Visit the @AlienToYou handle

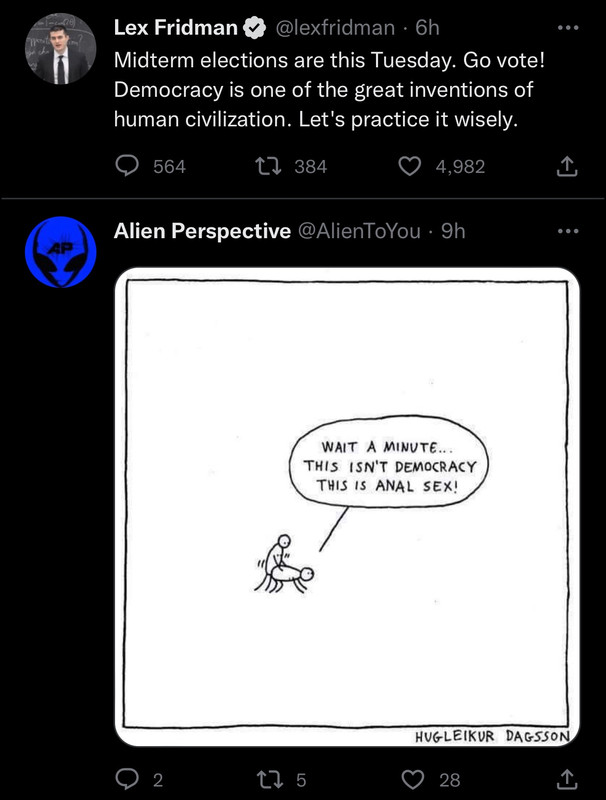359,231
